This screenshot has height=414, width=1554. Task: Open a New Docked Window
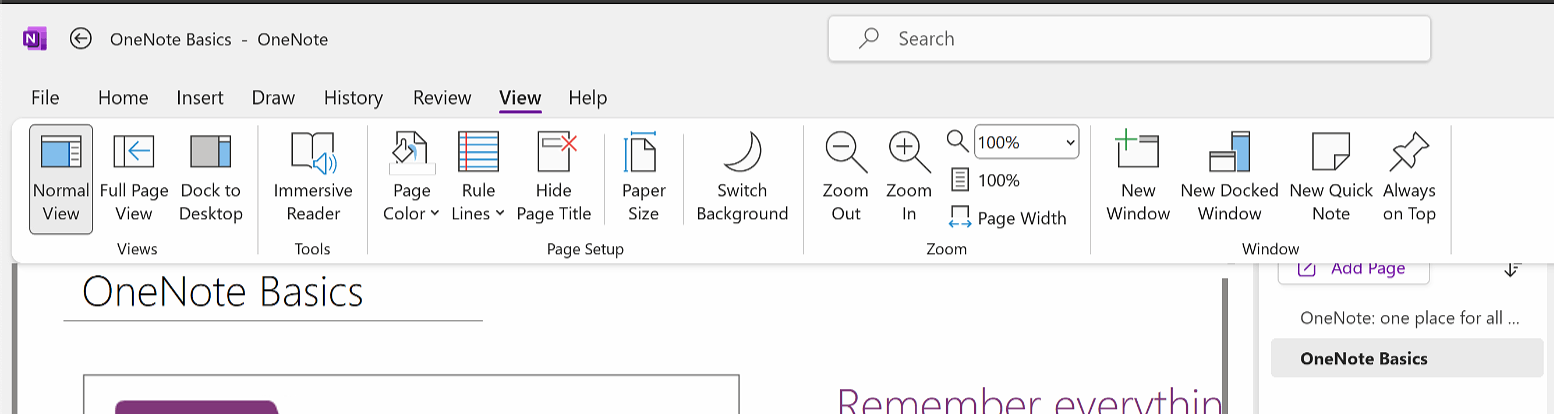1229,178
